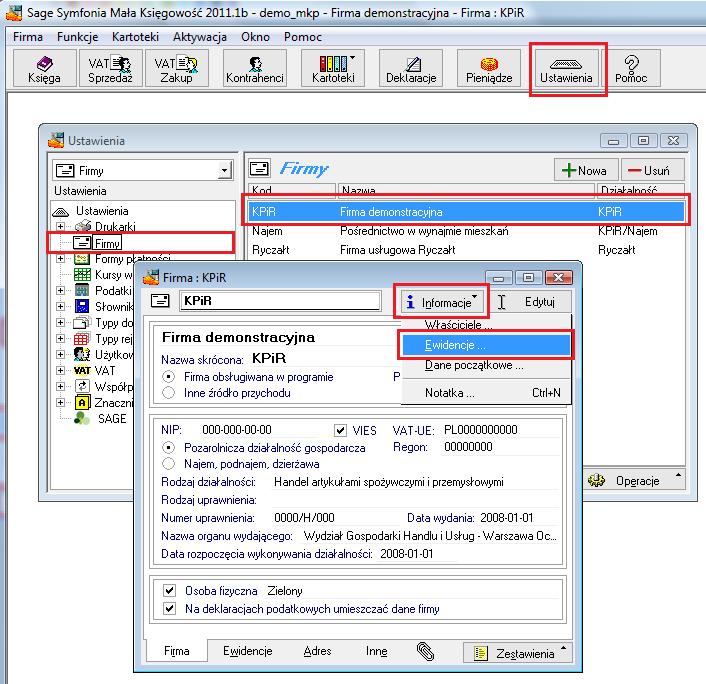The image size is (706, 684).
Task: Click paperclip attachment icon in Firma window
Action: 425,651
